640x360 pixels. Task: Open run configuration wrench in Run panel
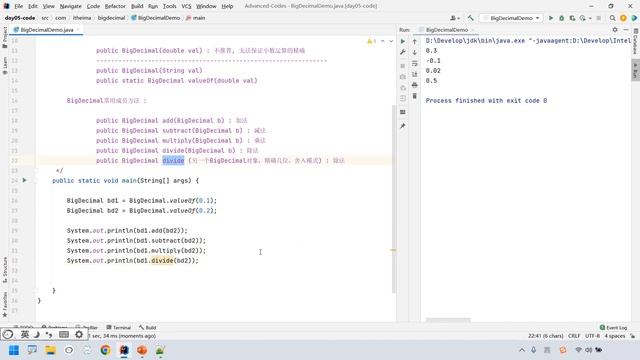point(403,52)
